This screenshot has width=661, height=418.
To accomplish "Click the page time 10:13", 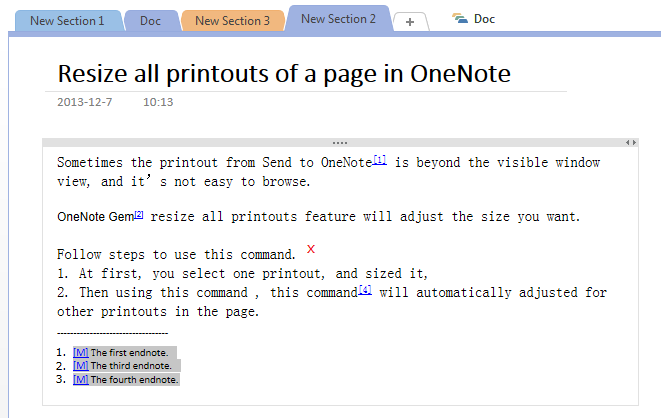I will coord(158,102).
